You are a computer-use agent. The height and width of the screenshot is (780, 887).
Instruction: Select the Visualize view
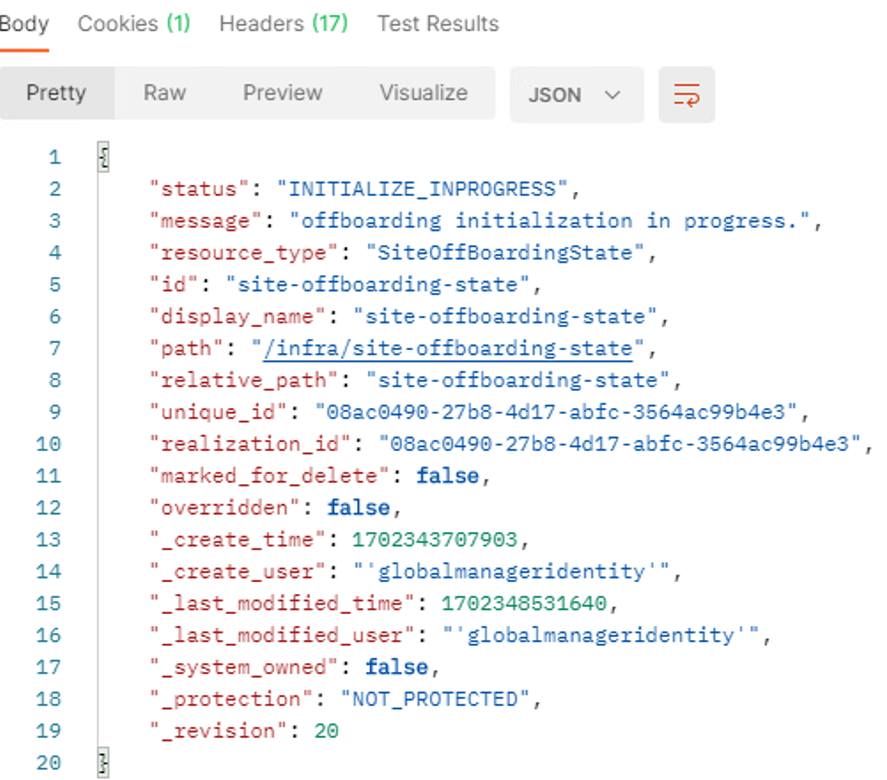tap(423, 93)
